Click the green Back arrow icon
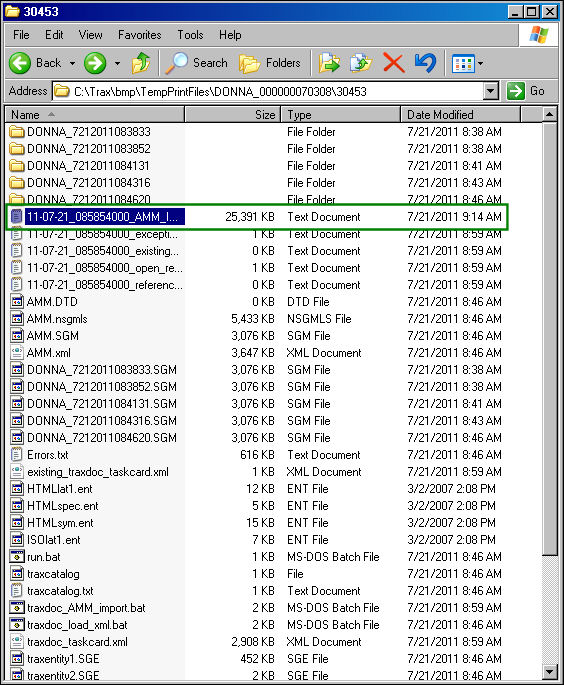The width and height of the screenshot is (564, 685). pos(20,63)
